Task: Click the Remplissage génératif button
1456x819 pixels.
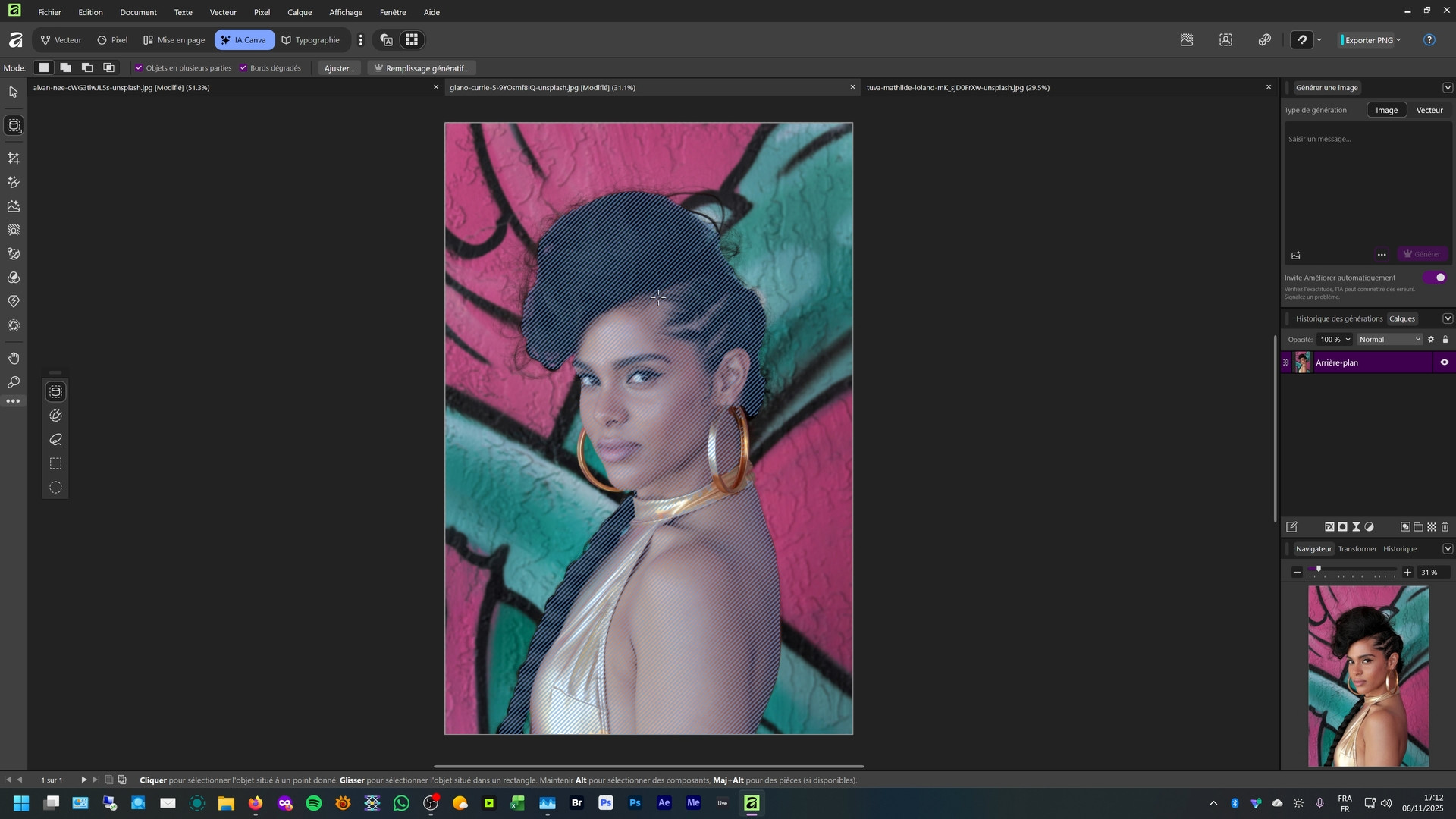Action: coord(422,68)
